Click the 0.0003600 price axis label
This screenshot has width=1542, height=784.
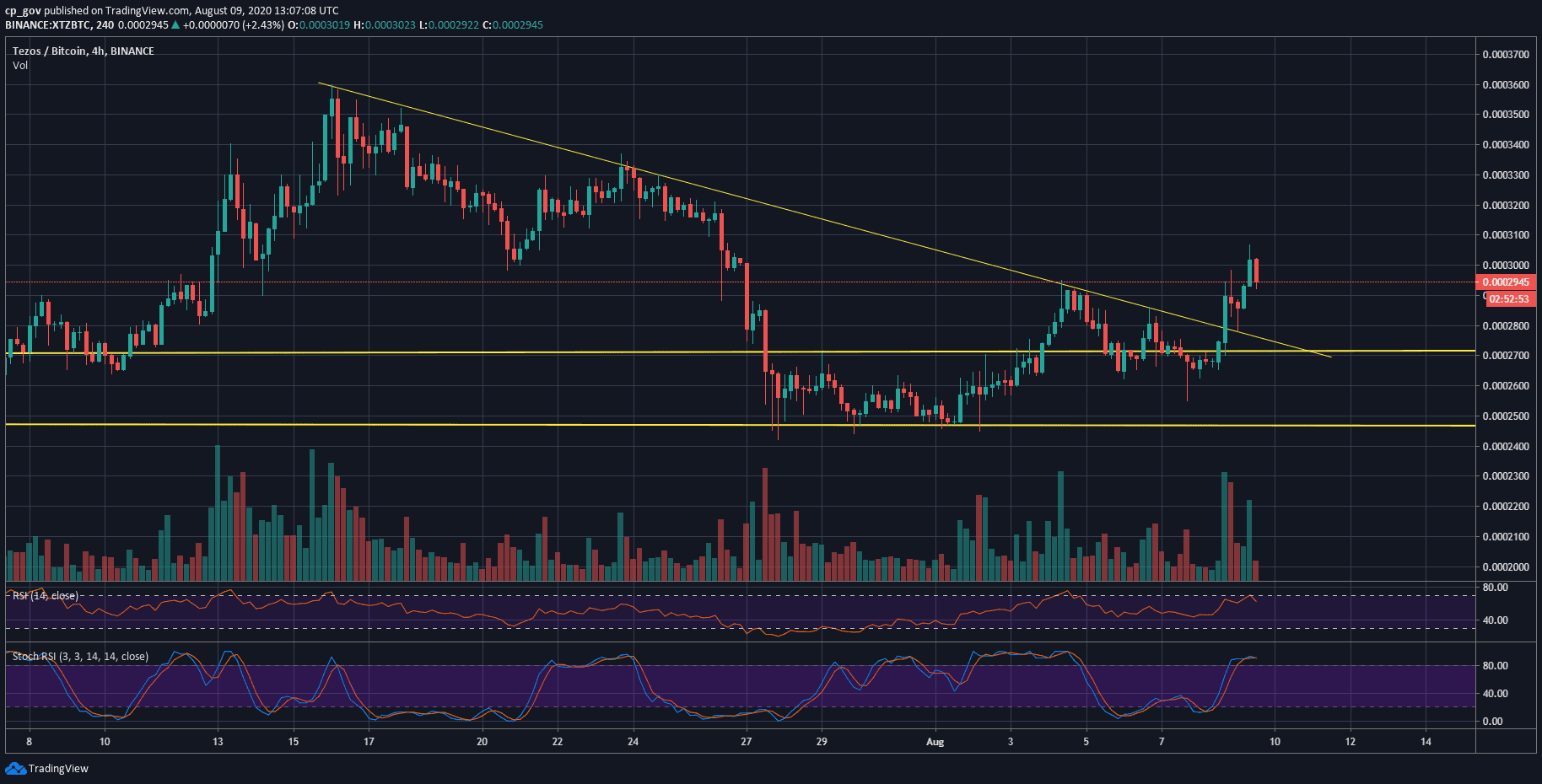[x=1506, y=84]
